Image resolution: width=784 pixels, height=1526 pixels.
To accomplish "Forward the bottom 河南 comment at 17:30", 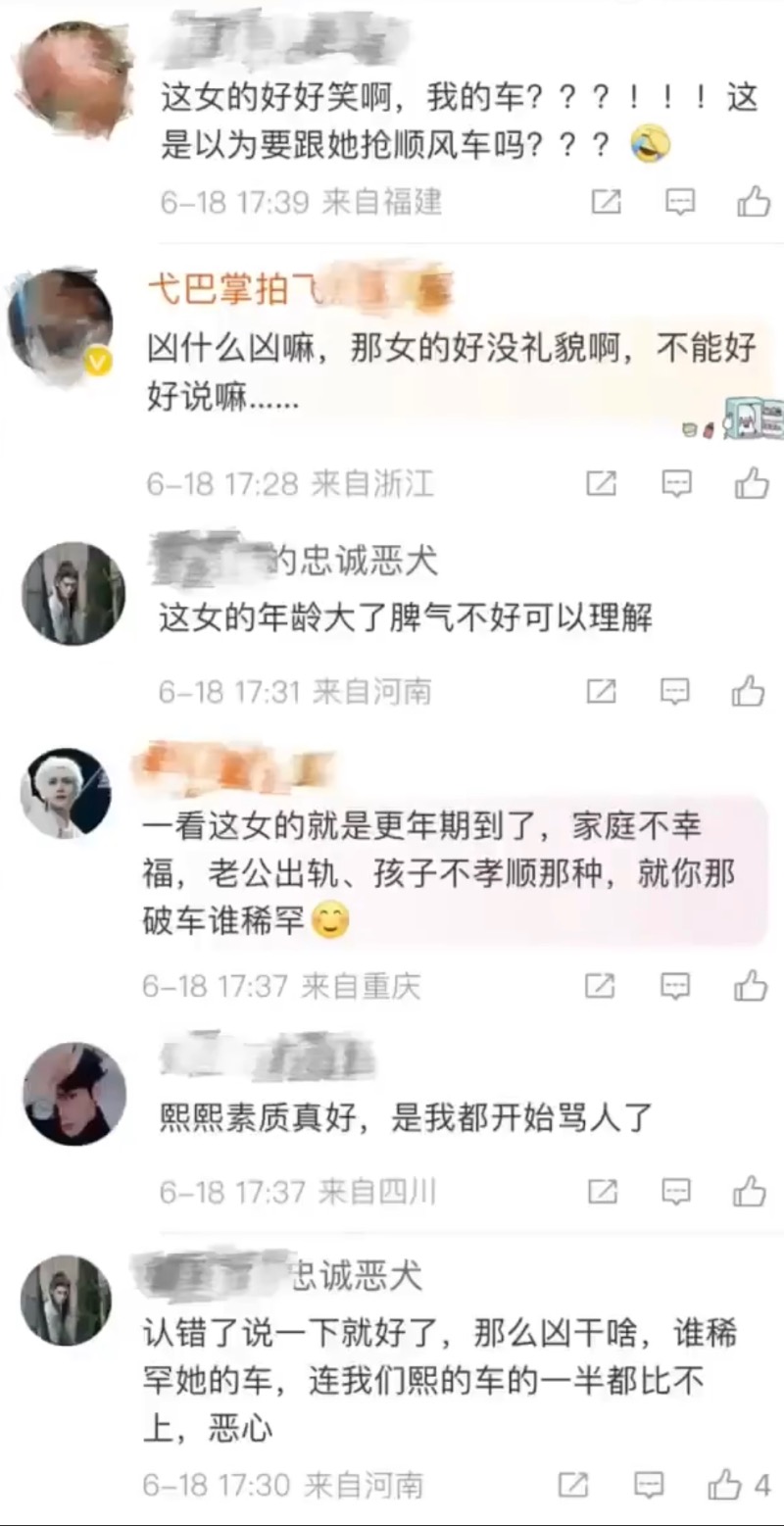I will (x=573, y=1484).
